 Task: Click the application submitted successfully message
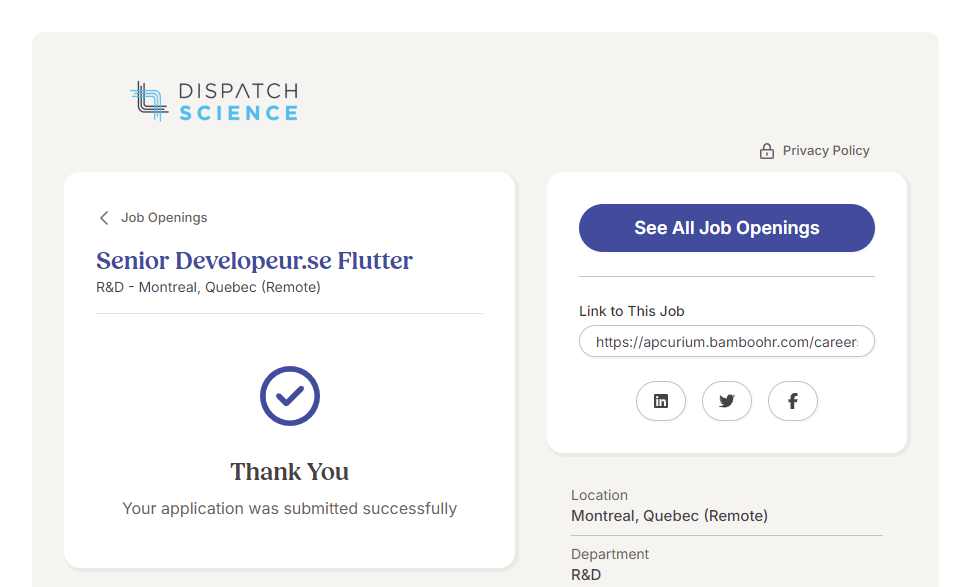290,509
